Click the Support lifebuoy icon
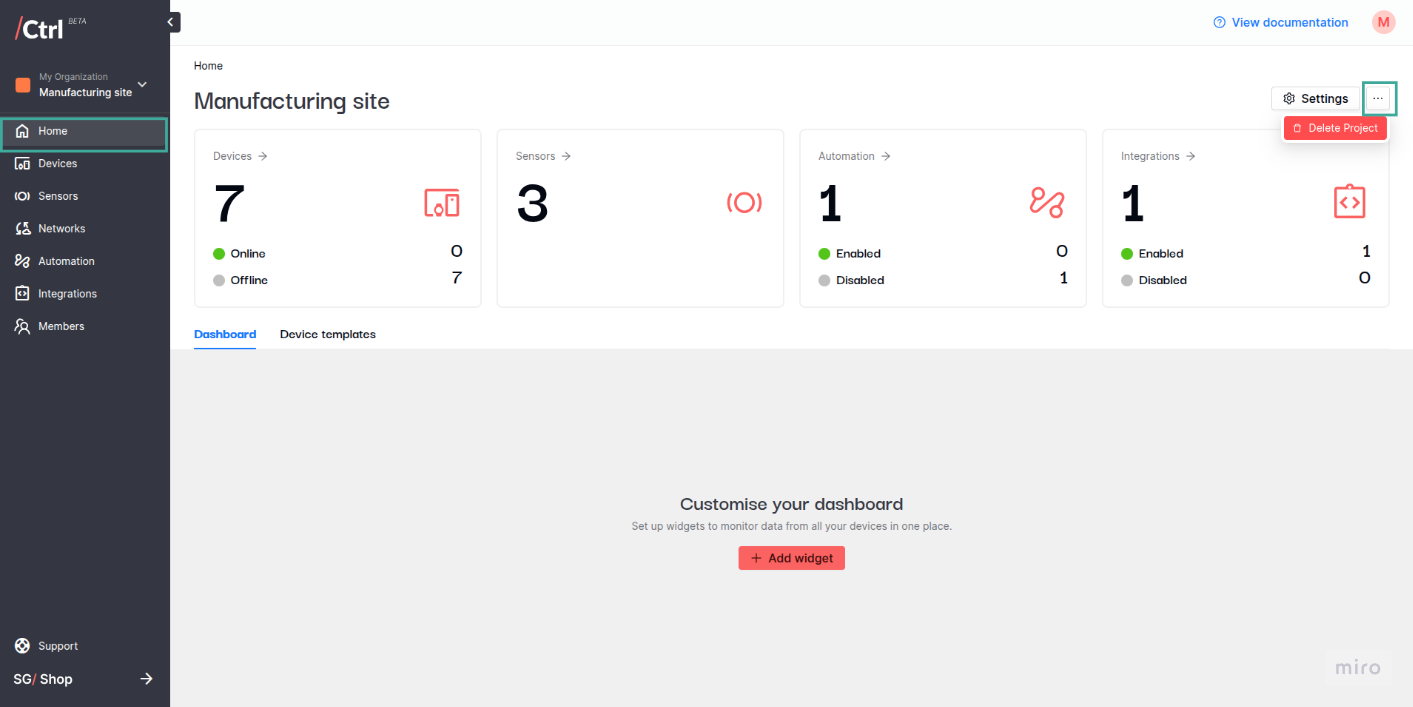Image resolution: width=1413 pixels, height=707 pixels. click(x=22, y=646)
